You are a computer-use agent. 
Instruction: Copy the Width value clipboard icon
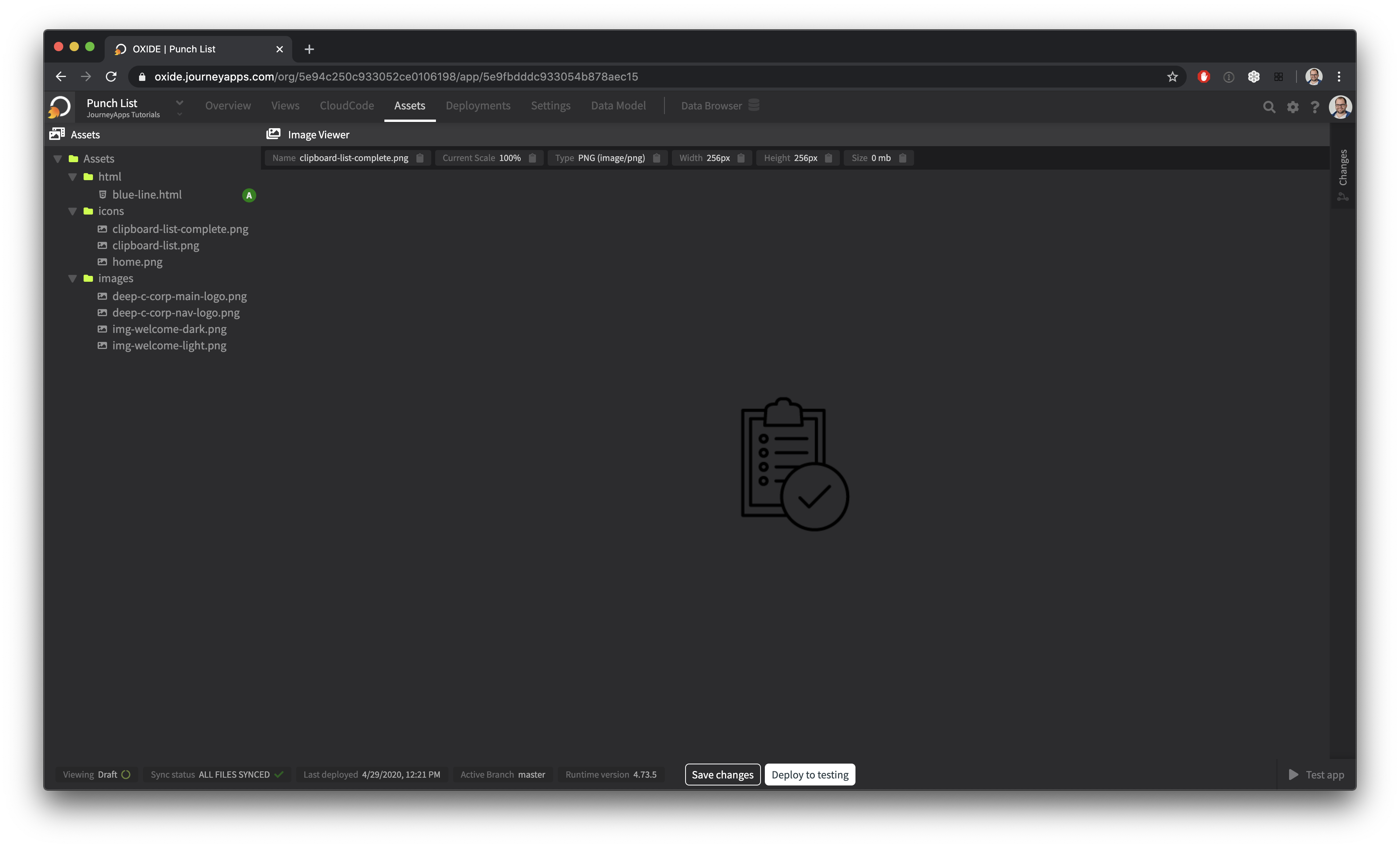[741, 158]
